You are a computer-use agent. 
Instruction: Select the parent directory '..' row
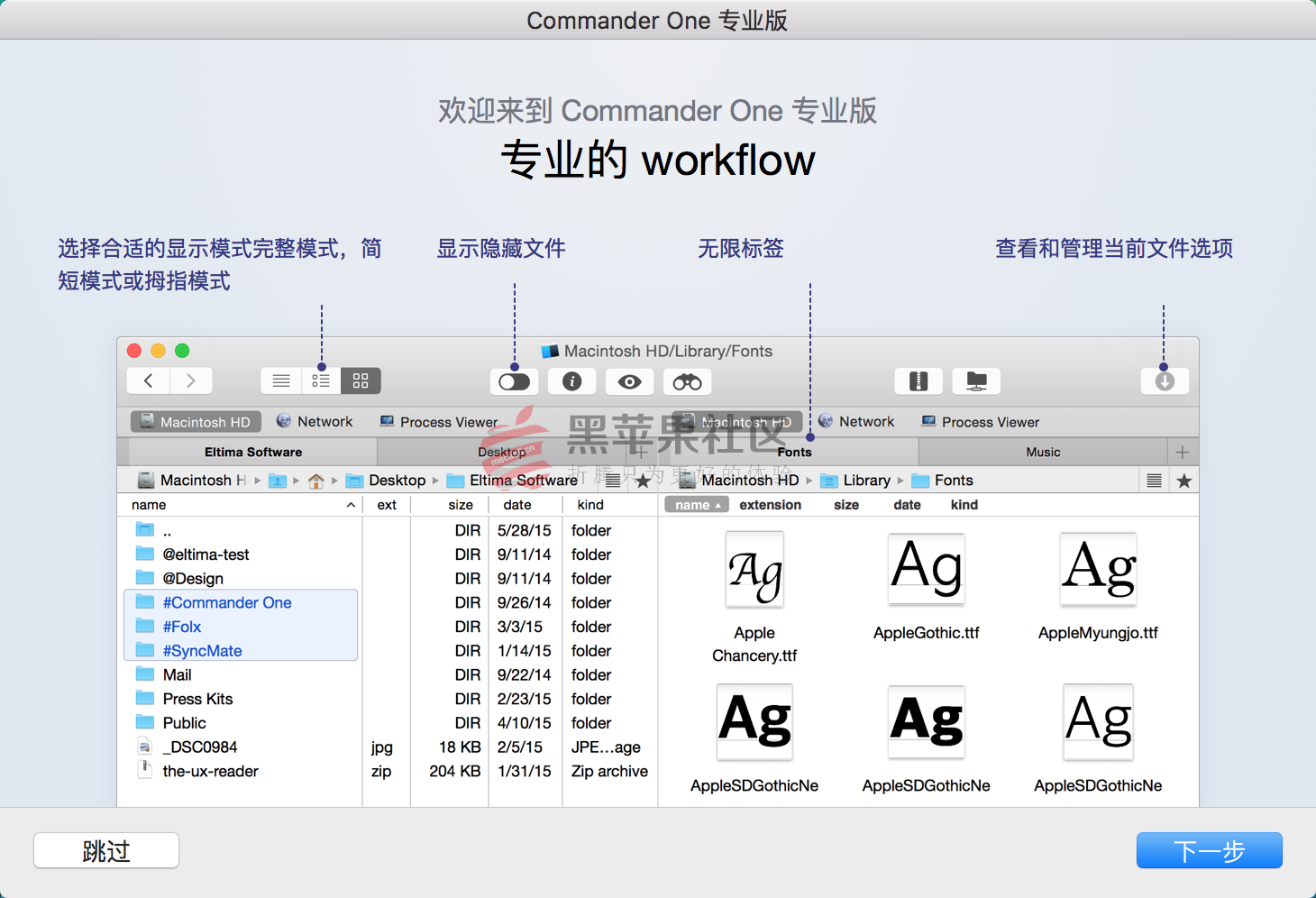388,530
